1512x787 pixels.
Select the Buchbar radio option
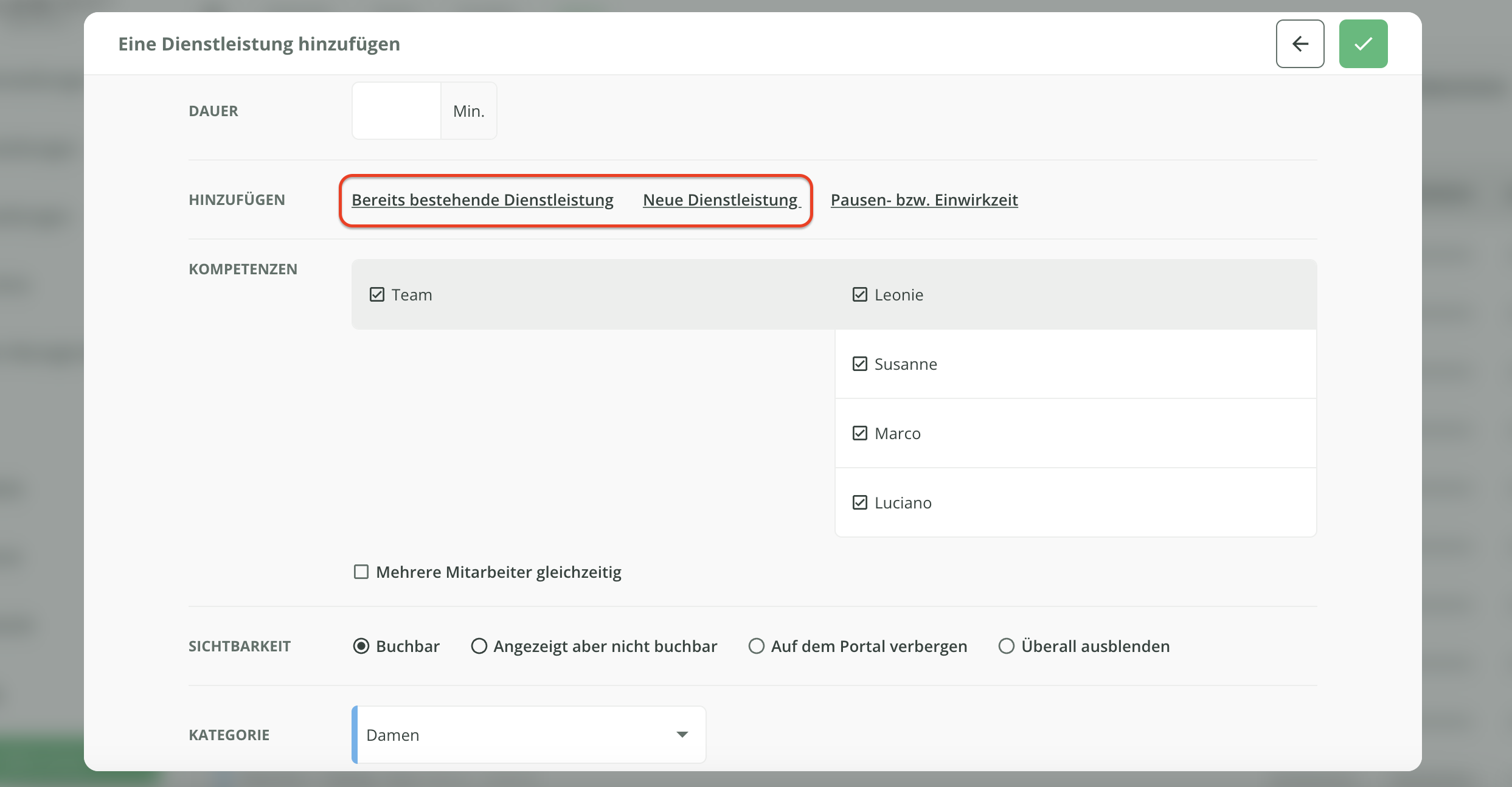point(361,647)
